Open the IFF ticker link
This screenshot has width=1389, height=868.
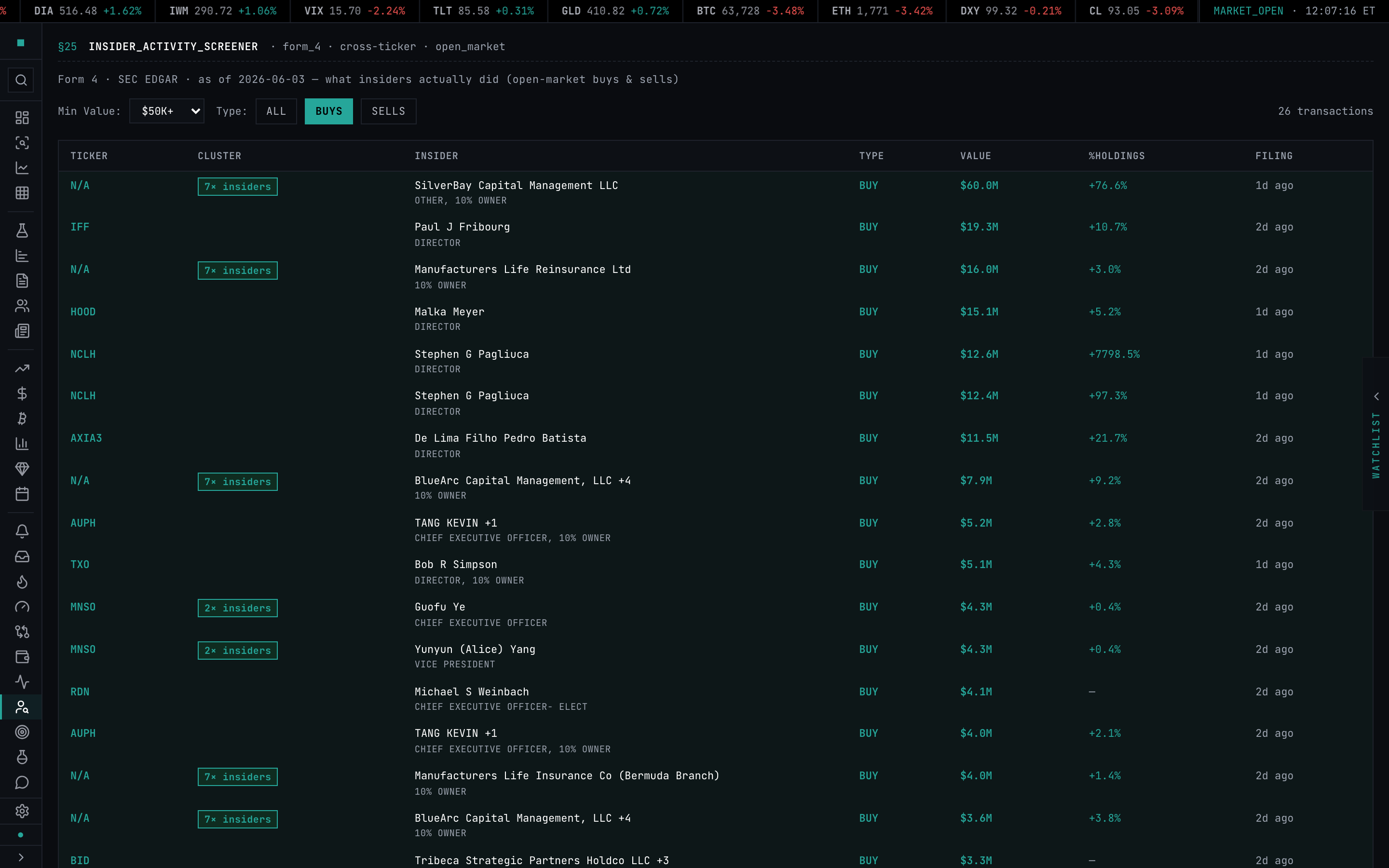80,227
